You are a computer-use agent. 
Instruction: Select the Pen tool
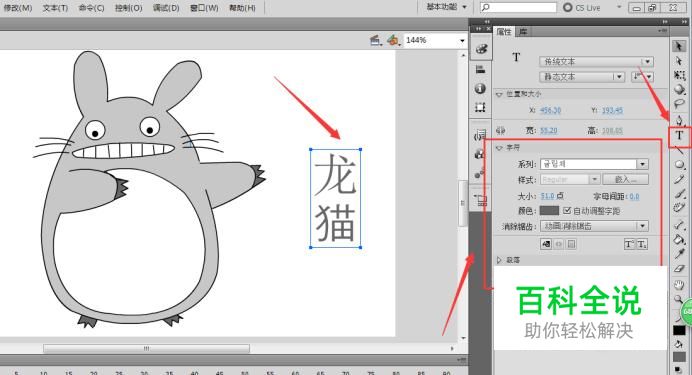tap(679, 120)
